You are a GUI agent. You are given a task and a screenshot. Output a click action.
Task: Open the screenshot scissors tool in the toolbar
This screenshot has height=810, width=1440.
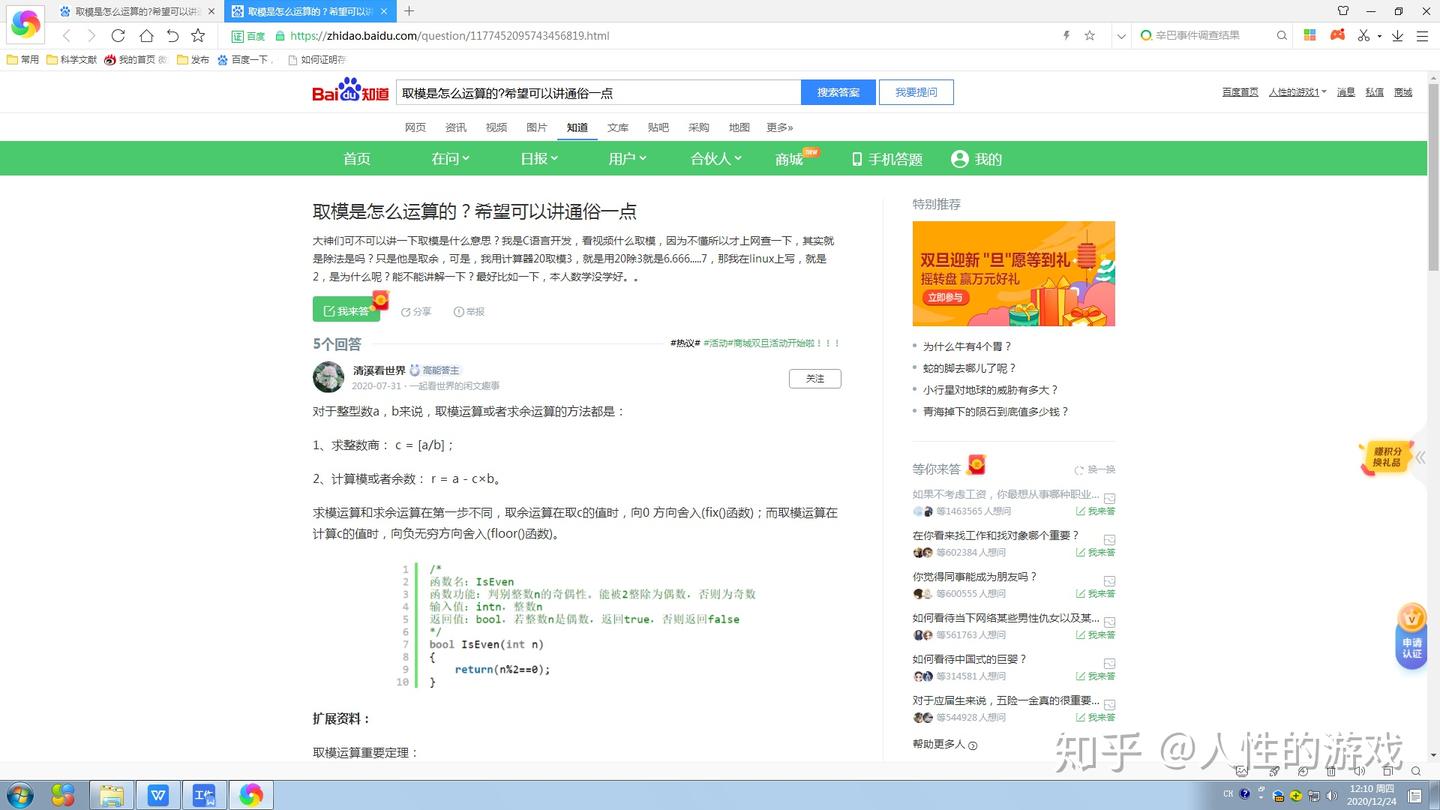click(x=1364, y=35)
